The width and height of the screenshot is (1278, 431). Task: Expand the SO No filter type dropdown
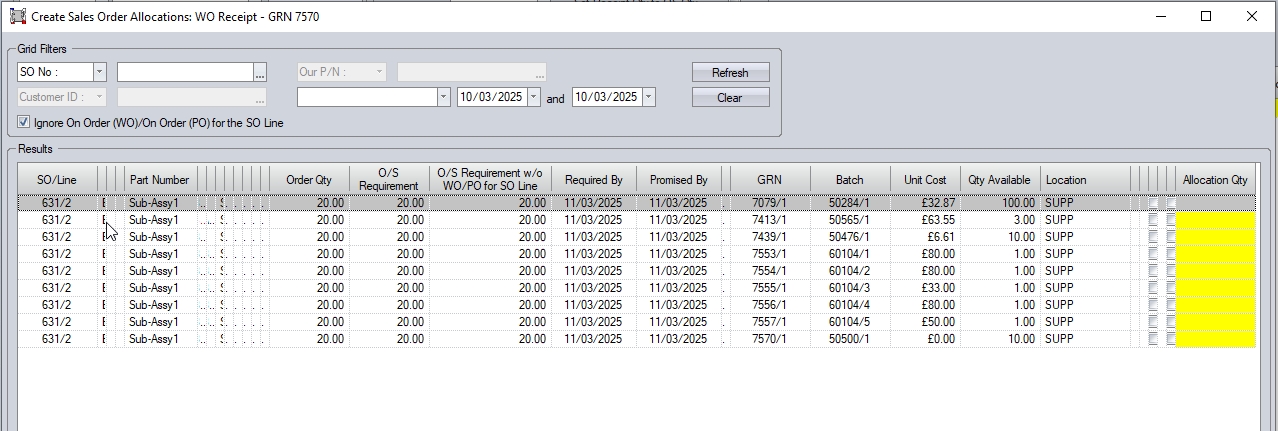[x=99, y=72]
